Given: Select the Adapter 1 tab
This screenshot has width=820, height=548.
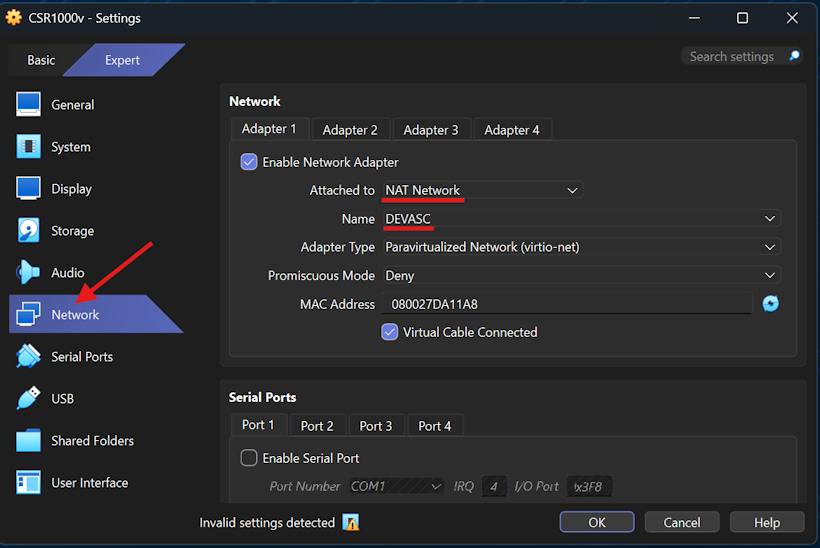Looking at the screenshot, I should [269, 129].
